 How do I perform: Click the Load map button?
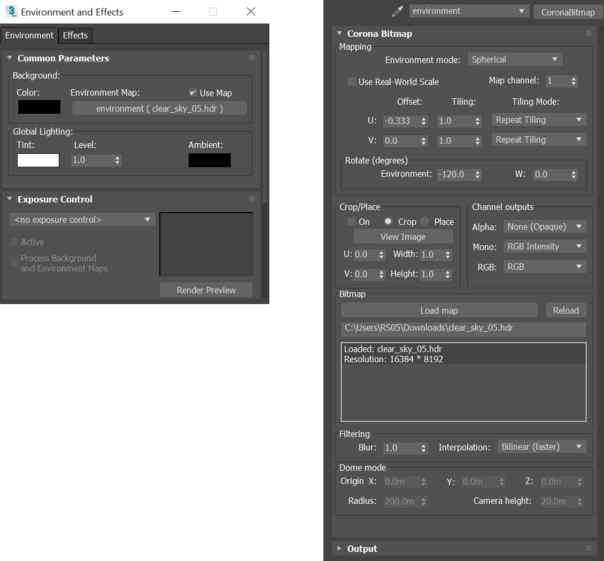[439, 310]
